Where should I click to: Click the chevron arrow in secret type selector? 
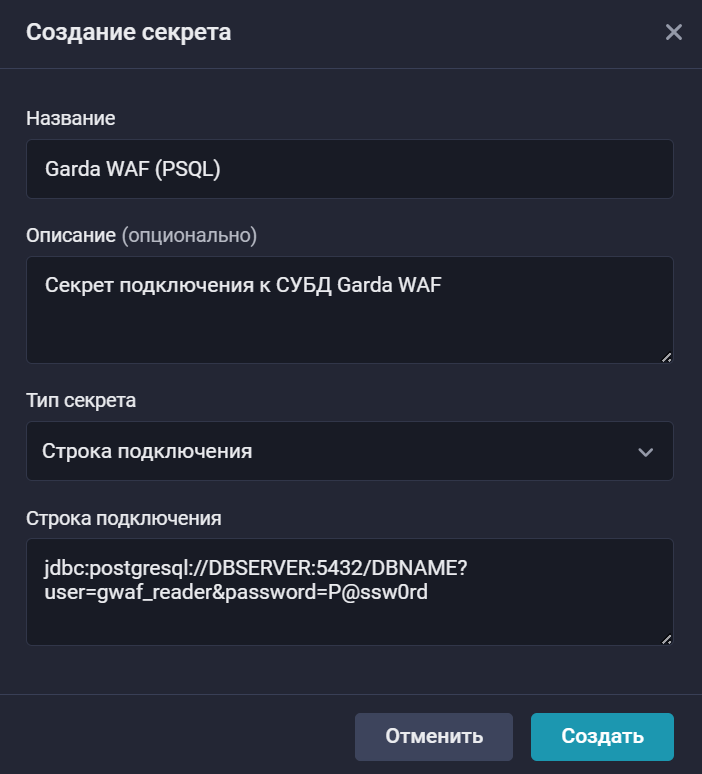coord(646,452)
